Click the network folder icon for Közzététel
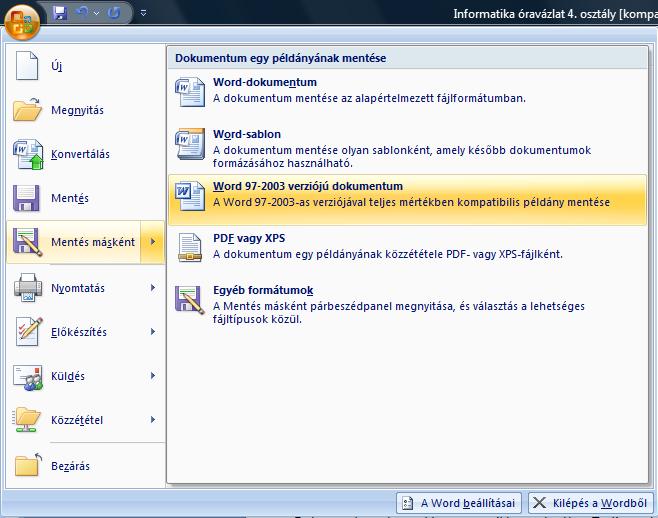Image resolution: width=658 pixels, height=518 pixels. tap(26, 420)
